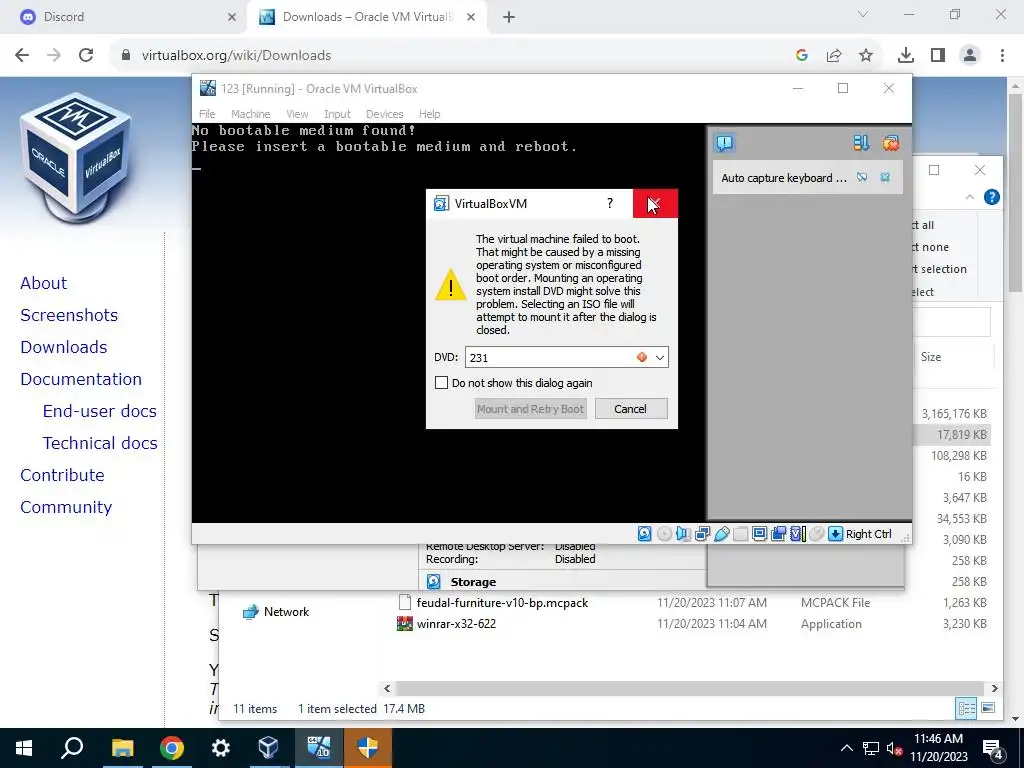Click the Cancel button in the dialog
This screenshot has width=1024, height=768.
[631, 409]
